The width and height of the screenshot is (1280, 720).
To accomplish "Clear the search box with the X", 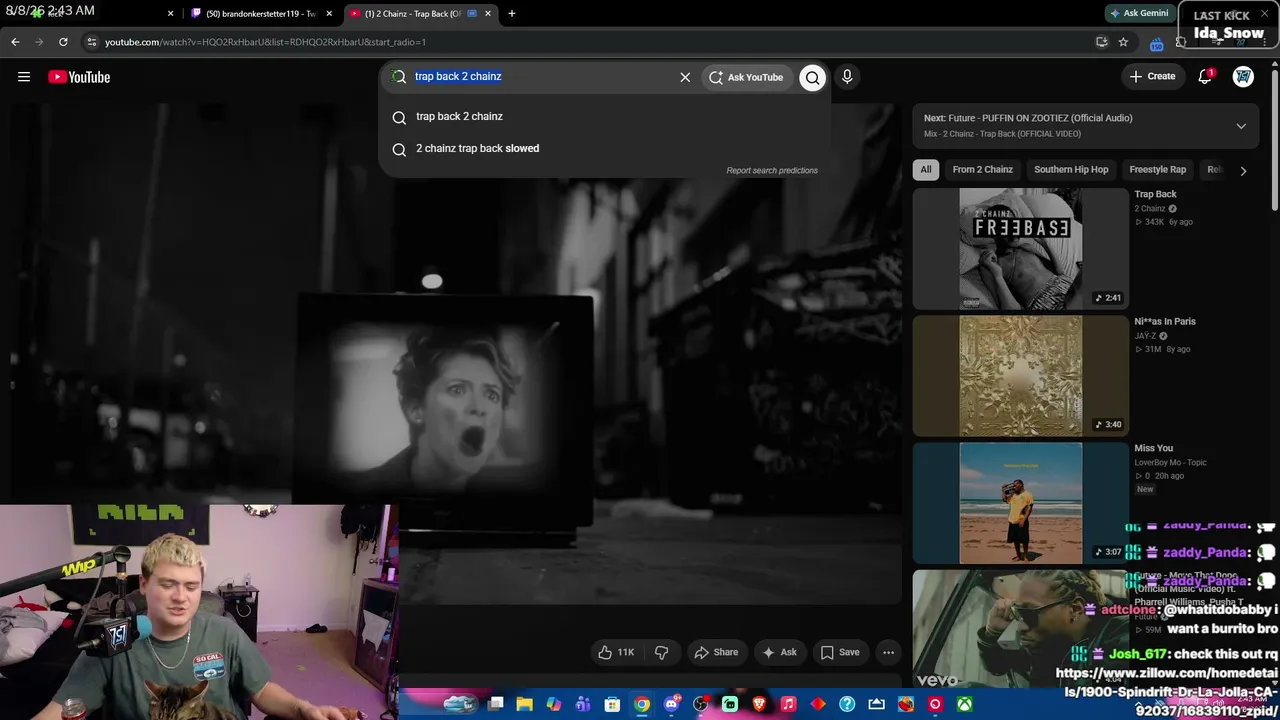I will (x=685, y=77).
